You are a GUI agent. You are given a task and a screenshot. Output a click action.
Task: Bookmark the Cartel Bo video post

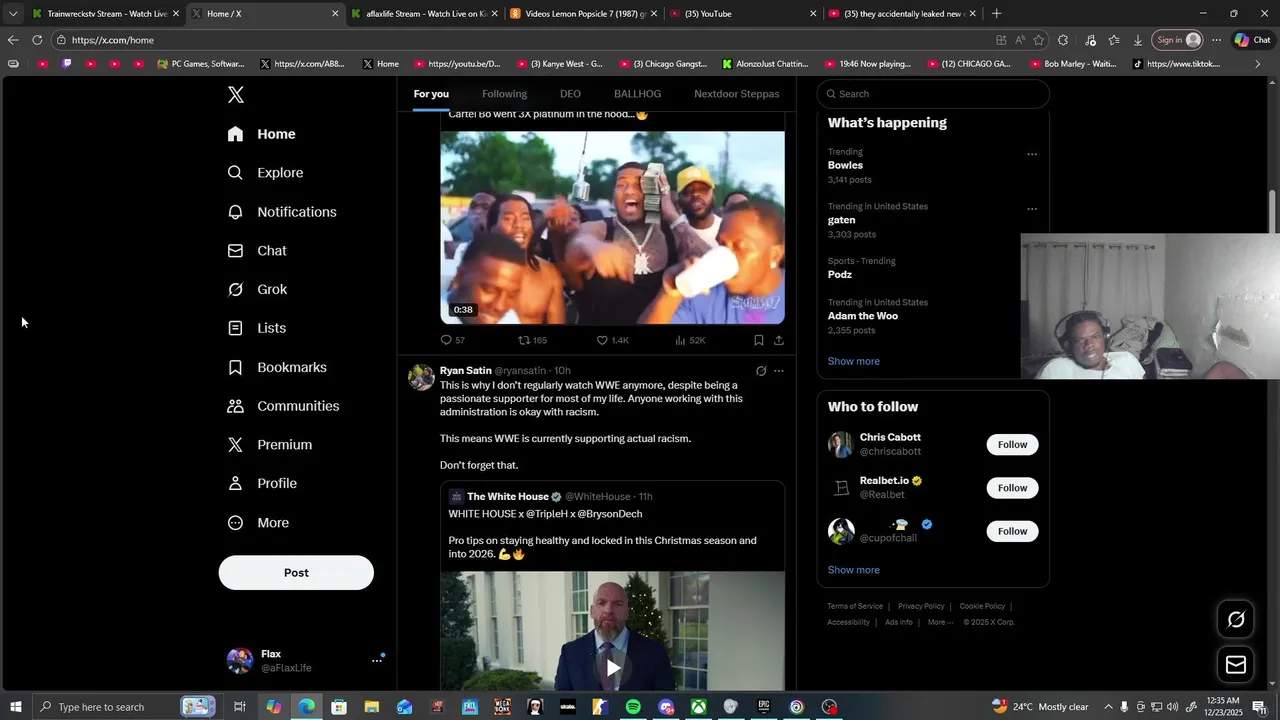click(x=759, y=340)
